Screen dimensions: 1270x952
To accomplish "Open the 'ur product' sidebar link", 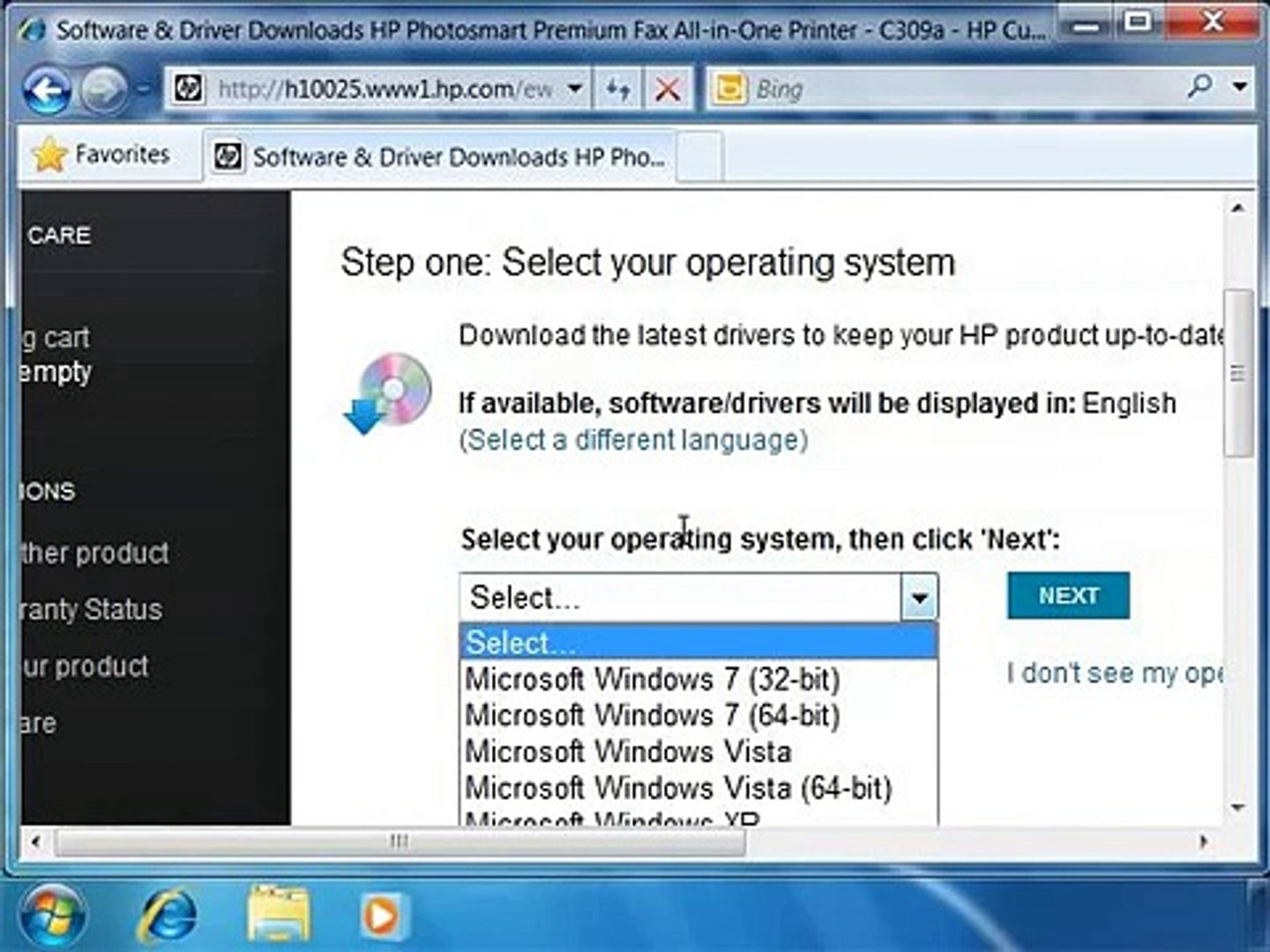I will [x=86, y=666].
